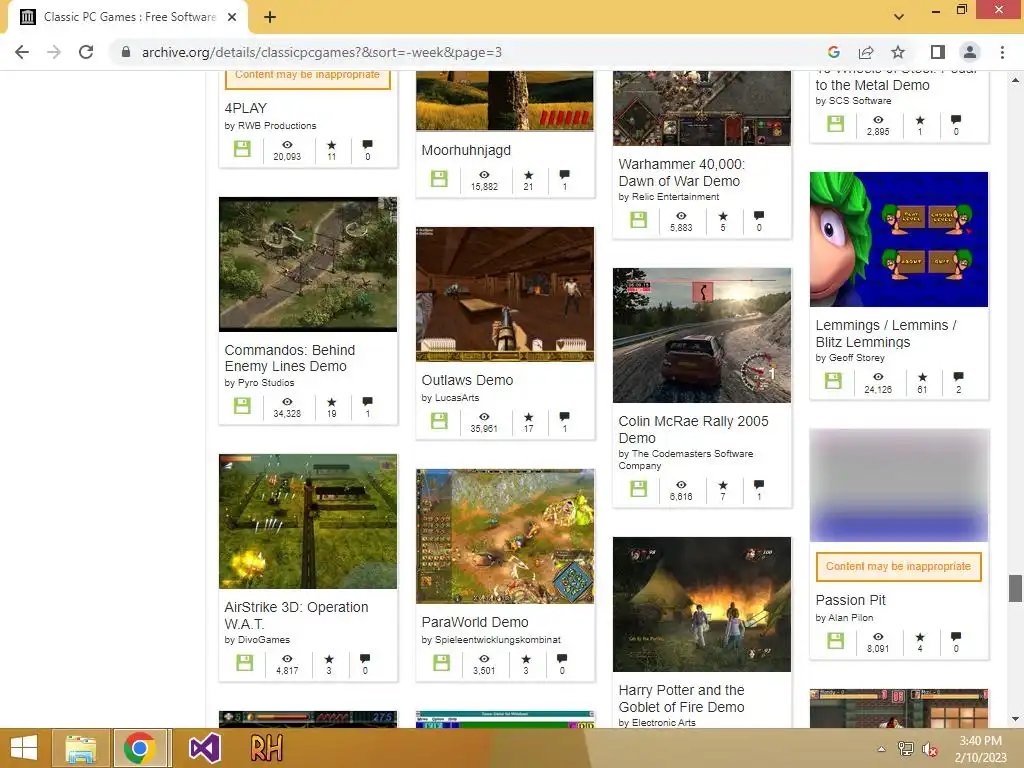This screenshot has height=768, width=1024.
Task: Open the browser side panel icon
Action: click(938, 52)
